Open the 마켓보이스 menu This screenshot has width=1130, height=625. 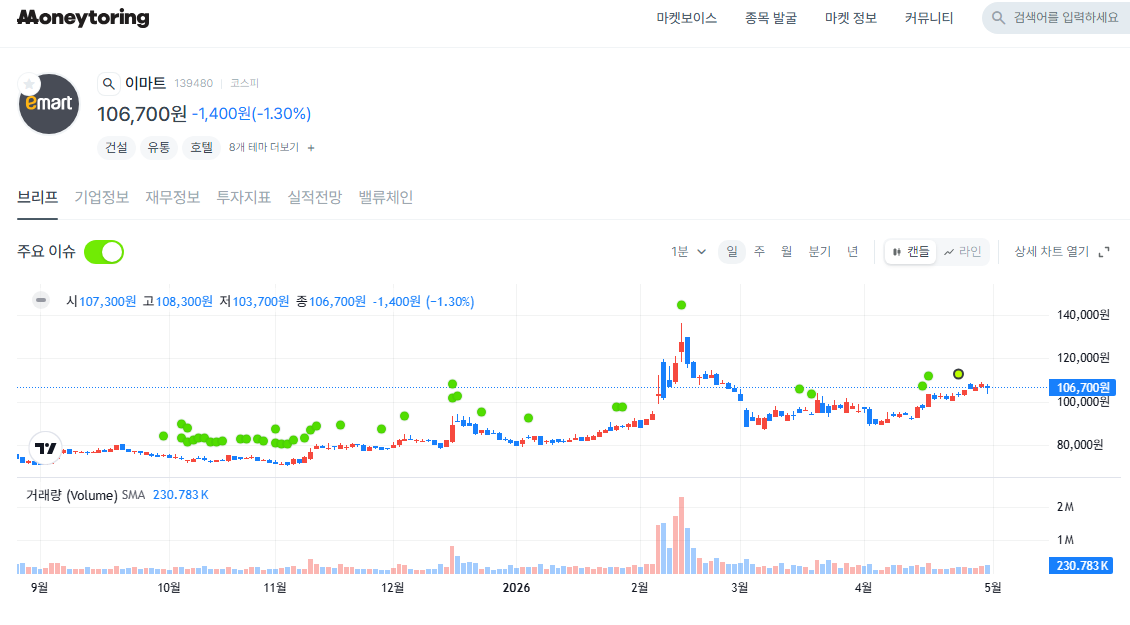click(x=686, y=18)
